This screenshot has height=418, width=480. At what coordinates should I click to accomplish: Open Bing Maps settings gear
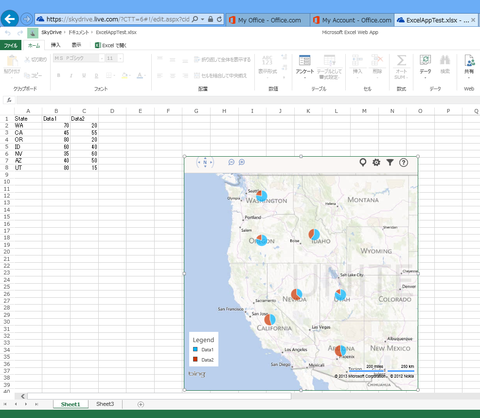[376, 162]
